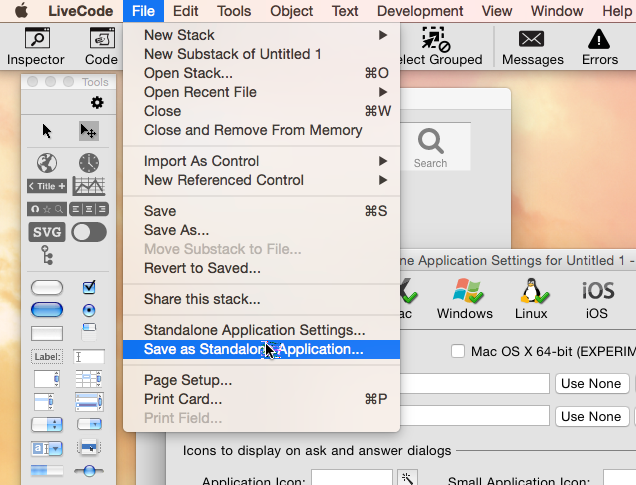Choose the scrolling field control
636x485 pixels.
click(47, 379)
